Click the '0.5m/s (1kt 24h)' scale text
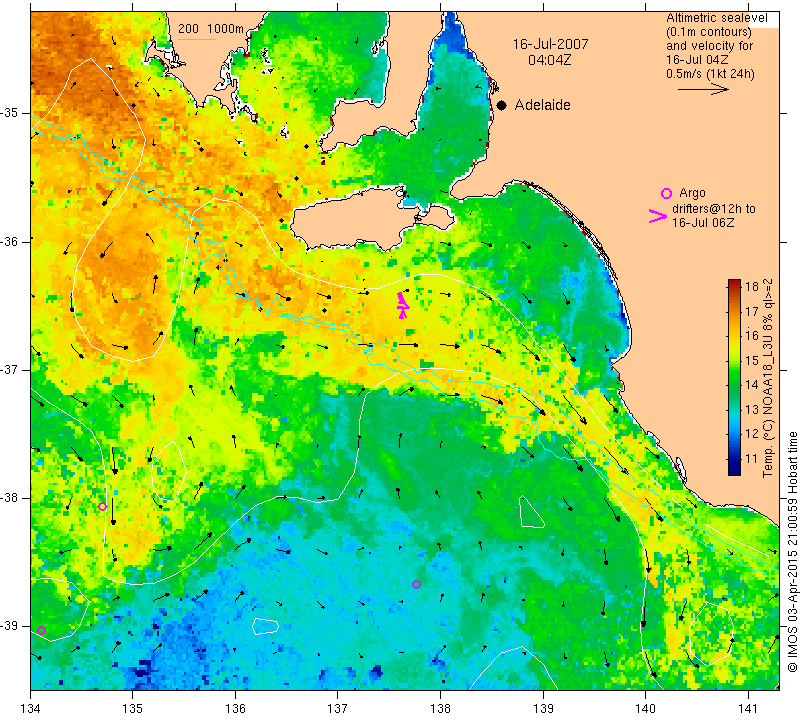The width and height of the screenshot is (800, 720). [710, 74]
